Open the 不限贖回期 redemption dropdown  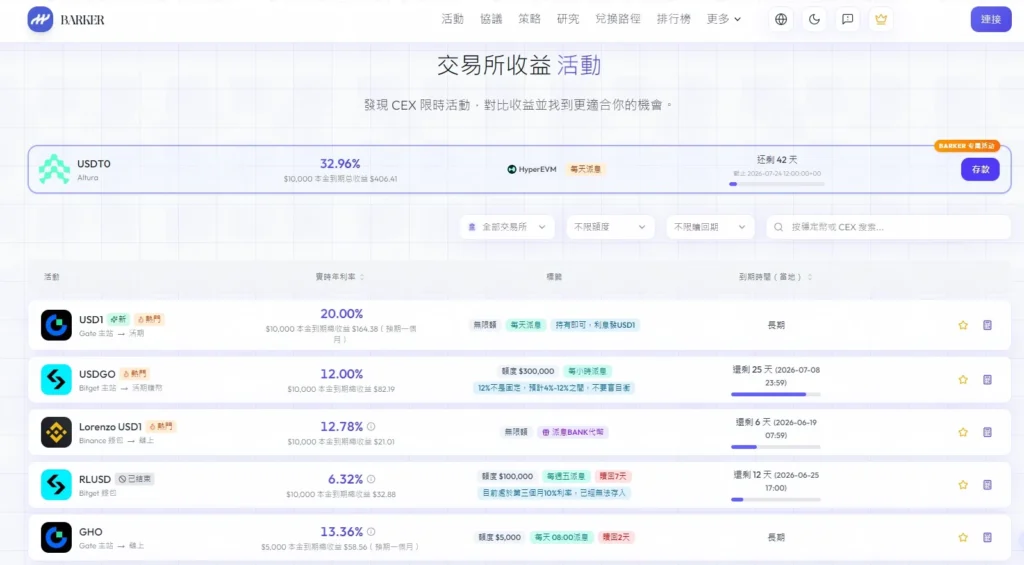(x=710, y=227)
